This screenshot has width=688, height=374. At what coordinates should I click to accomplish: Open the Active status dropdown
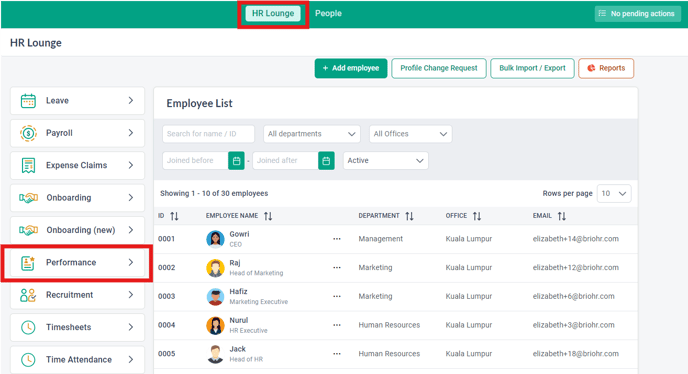pos(386,161)
